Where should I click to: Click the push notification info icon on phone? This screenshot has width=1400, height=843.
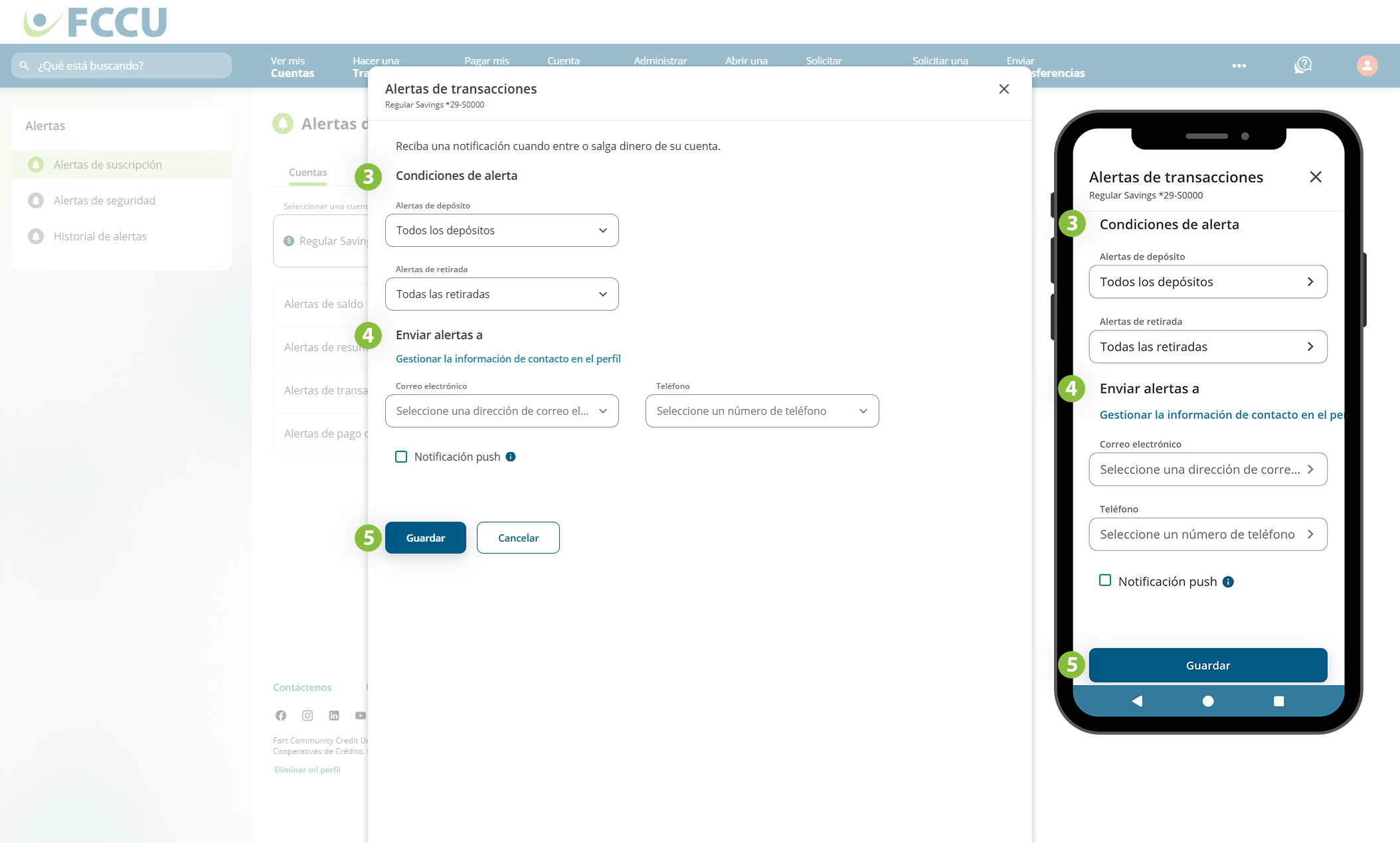pos(1228,582)
